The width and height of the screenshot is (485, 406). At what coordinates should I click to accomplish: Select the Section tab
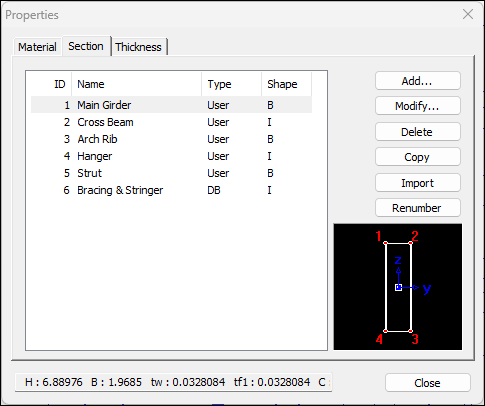click(86, 46)
